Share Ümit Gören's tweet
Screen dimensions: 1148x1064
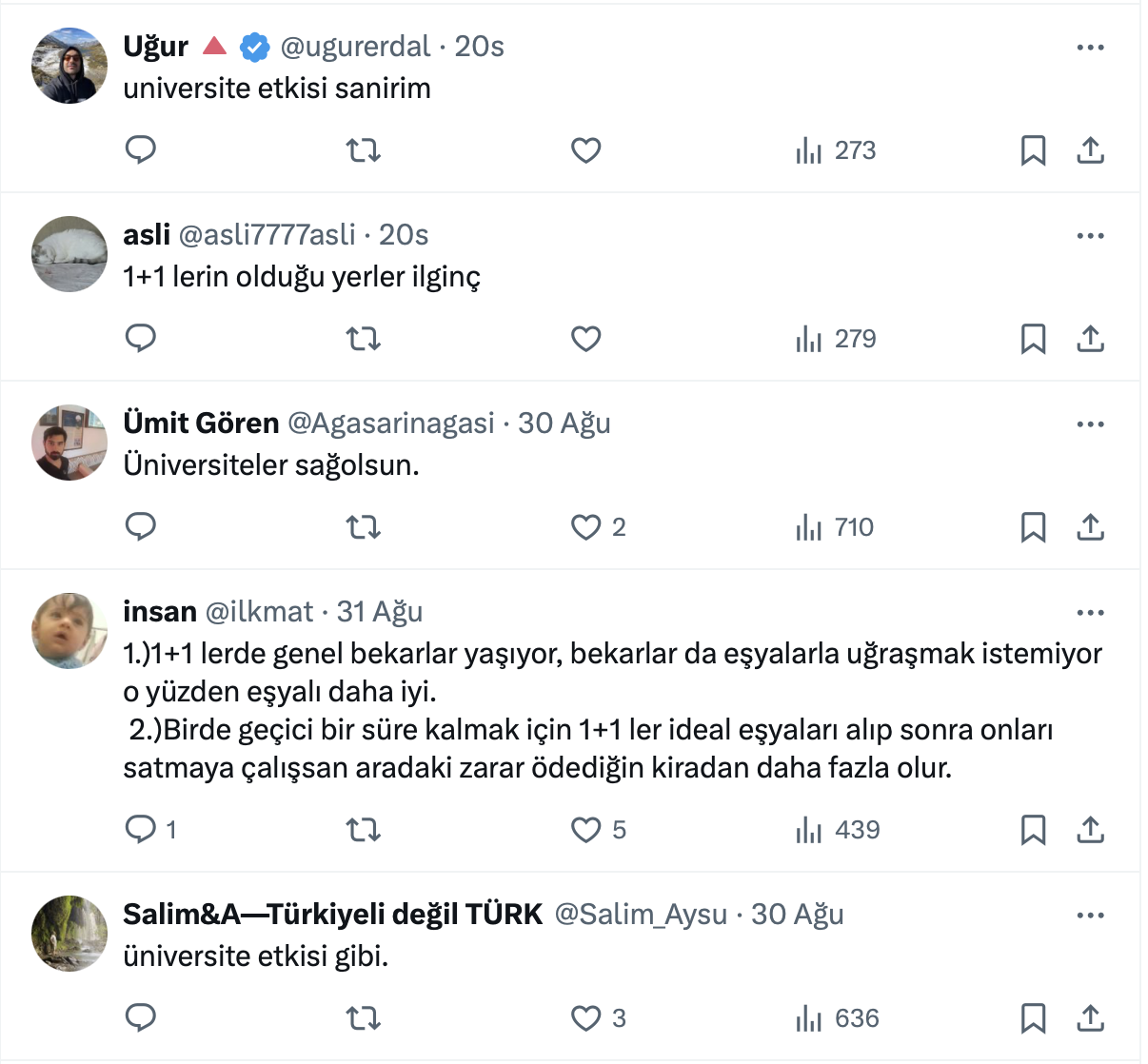[x=1090, y=527]
